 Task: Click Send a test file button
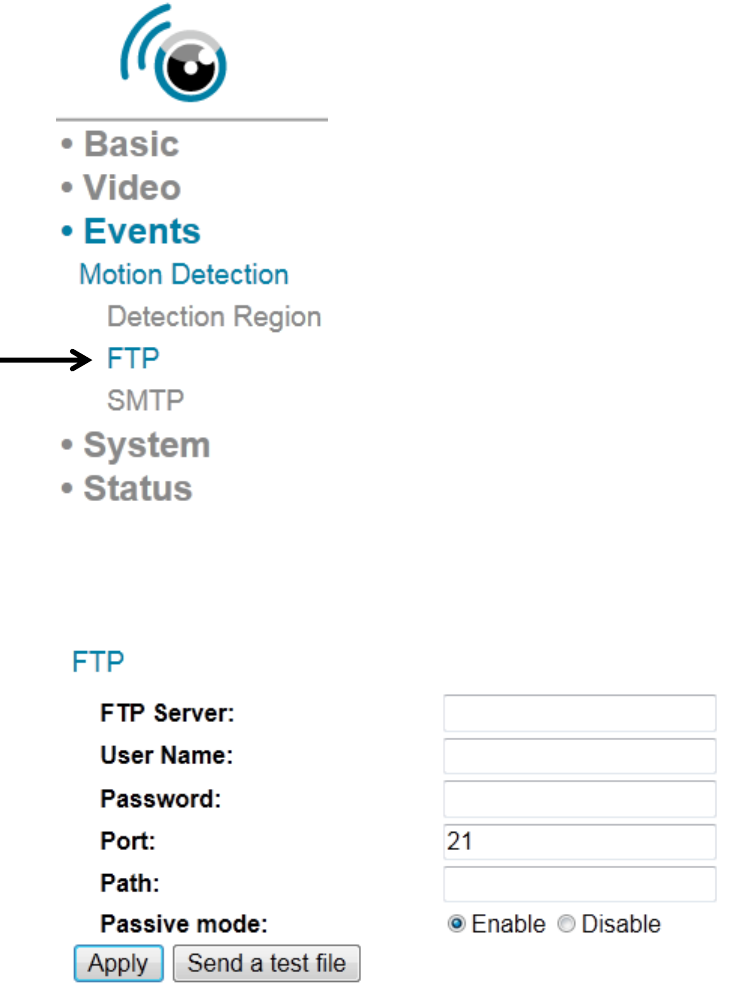267,964
